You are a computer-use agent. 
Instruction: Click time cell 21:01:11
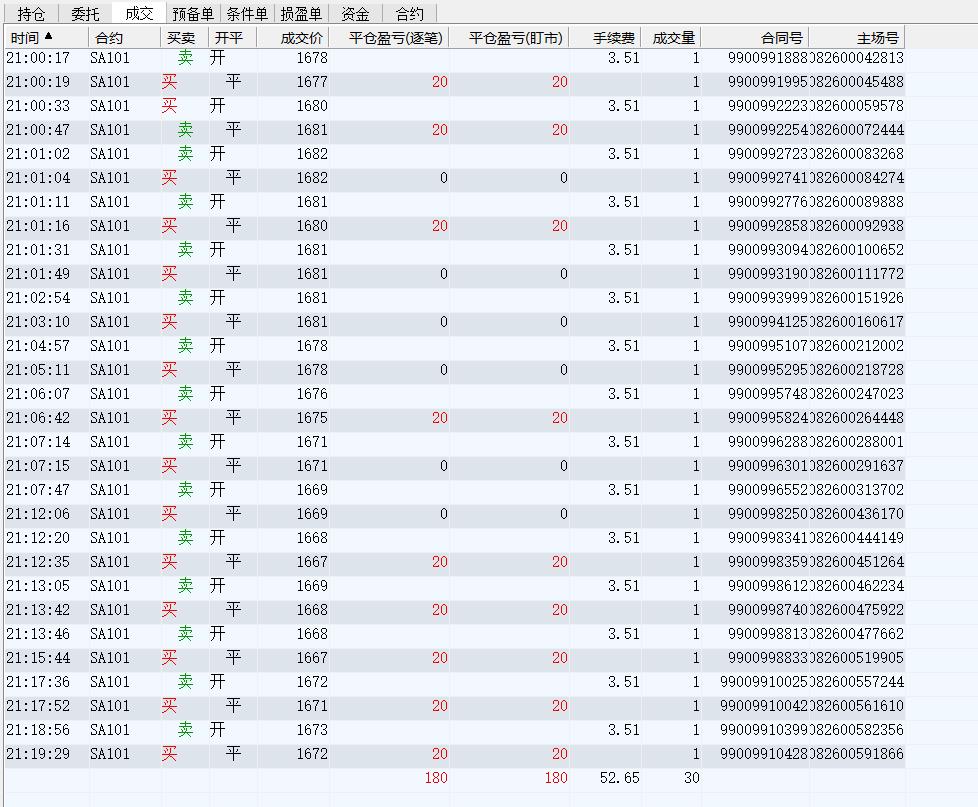(x=38, y=202)
